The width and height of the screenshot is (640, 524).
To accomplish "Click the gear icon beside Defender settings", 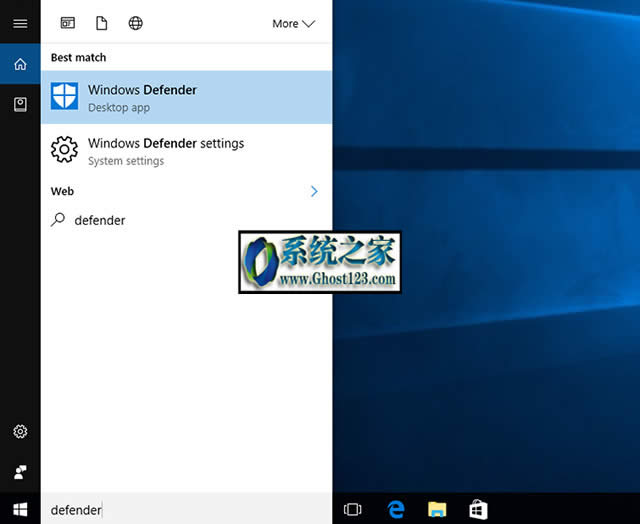I will tap(64, 151).
